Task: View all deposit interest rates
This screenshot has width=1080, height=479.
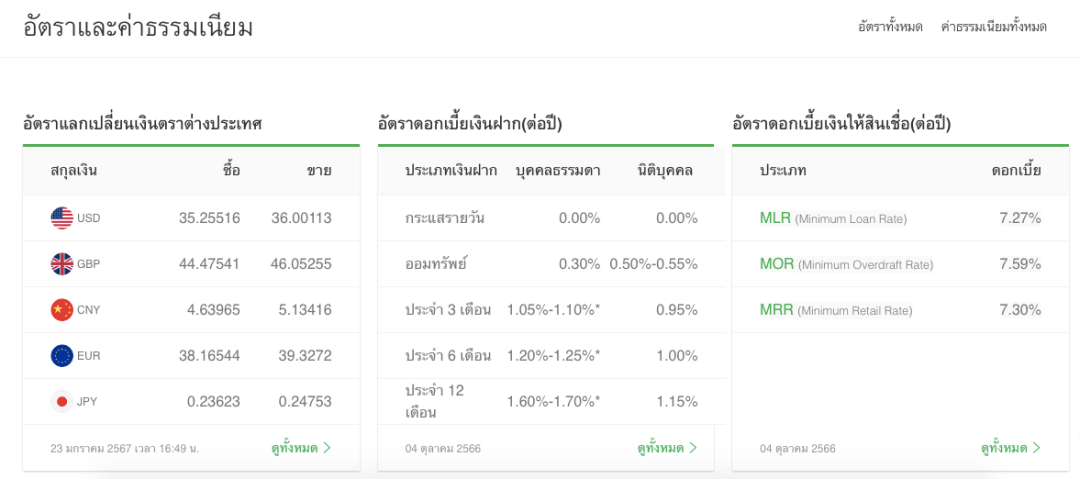Action: [661, 448]
